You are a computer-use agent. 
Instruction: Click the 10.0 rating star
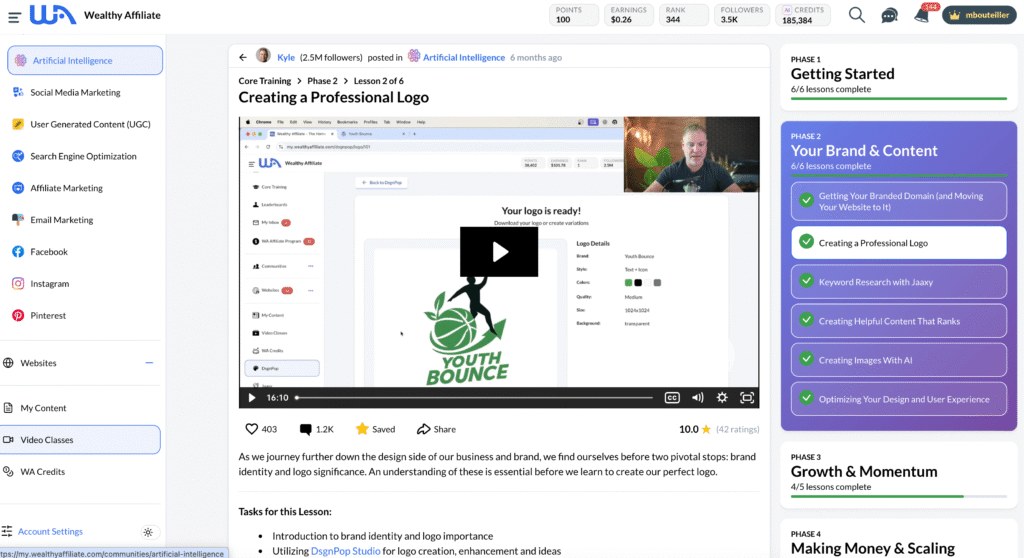pos(706,430)
